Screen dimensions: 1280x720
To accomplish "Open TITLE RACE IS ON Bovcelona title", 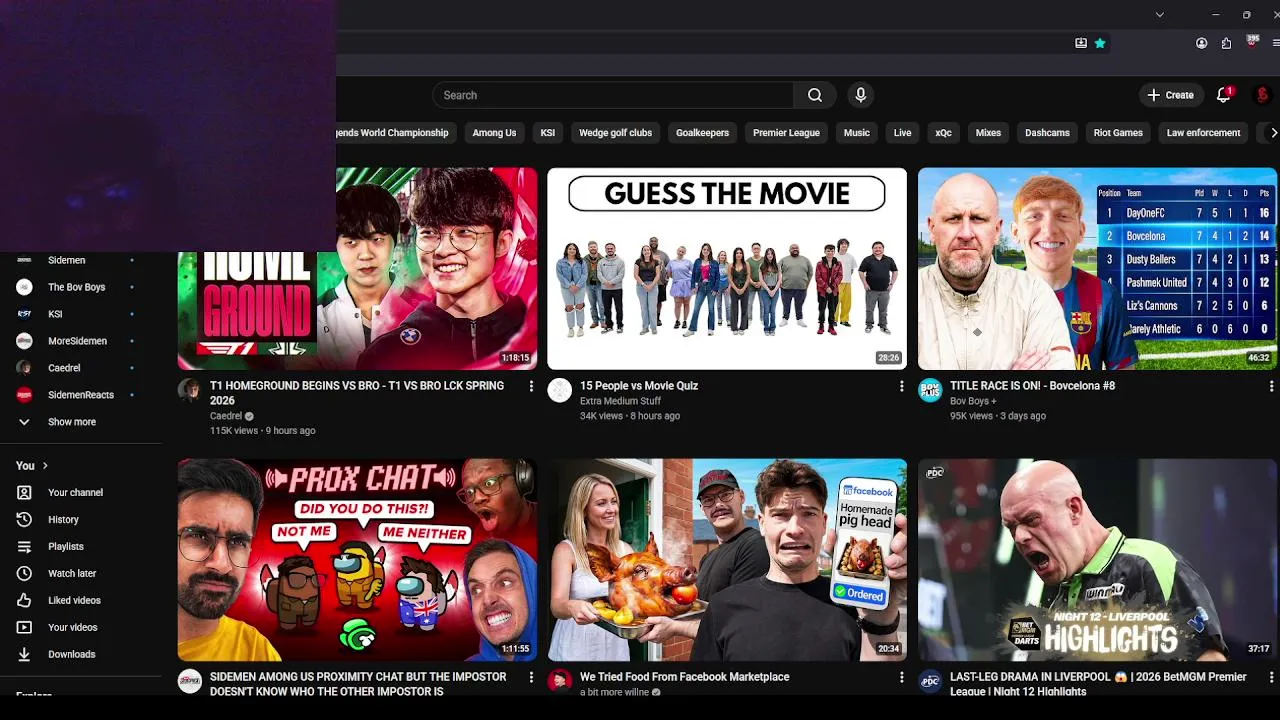I will click(1032, 385).
